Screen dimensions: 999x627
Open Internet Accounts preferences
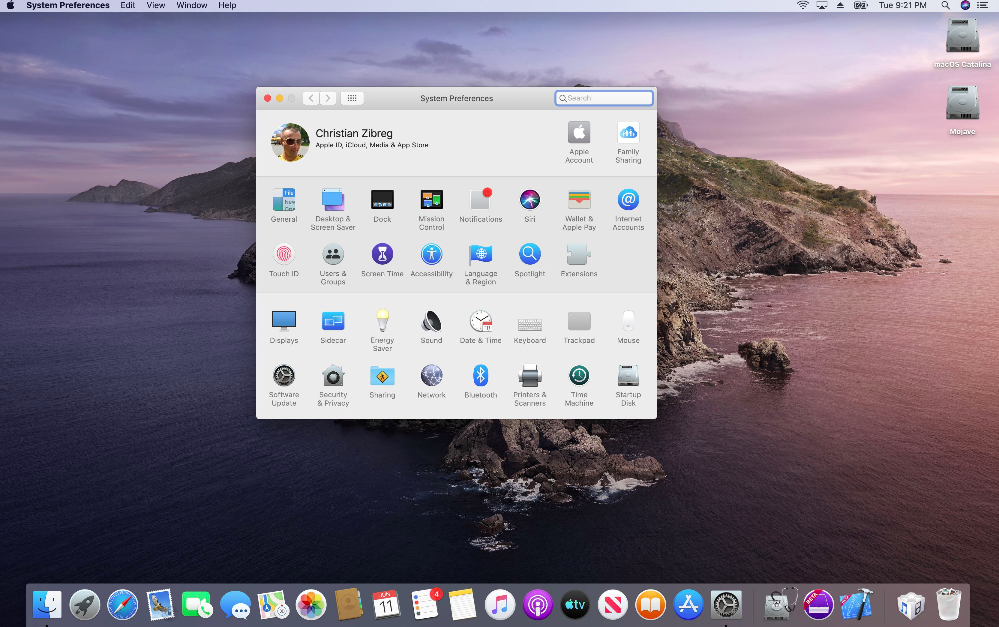point(628,201)
